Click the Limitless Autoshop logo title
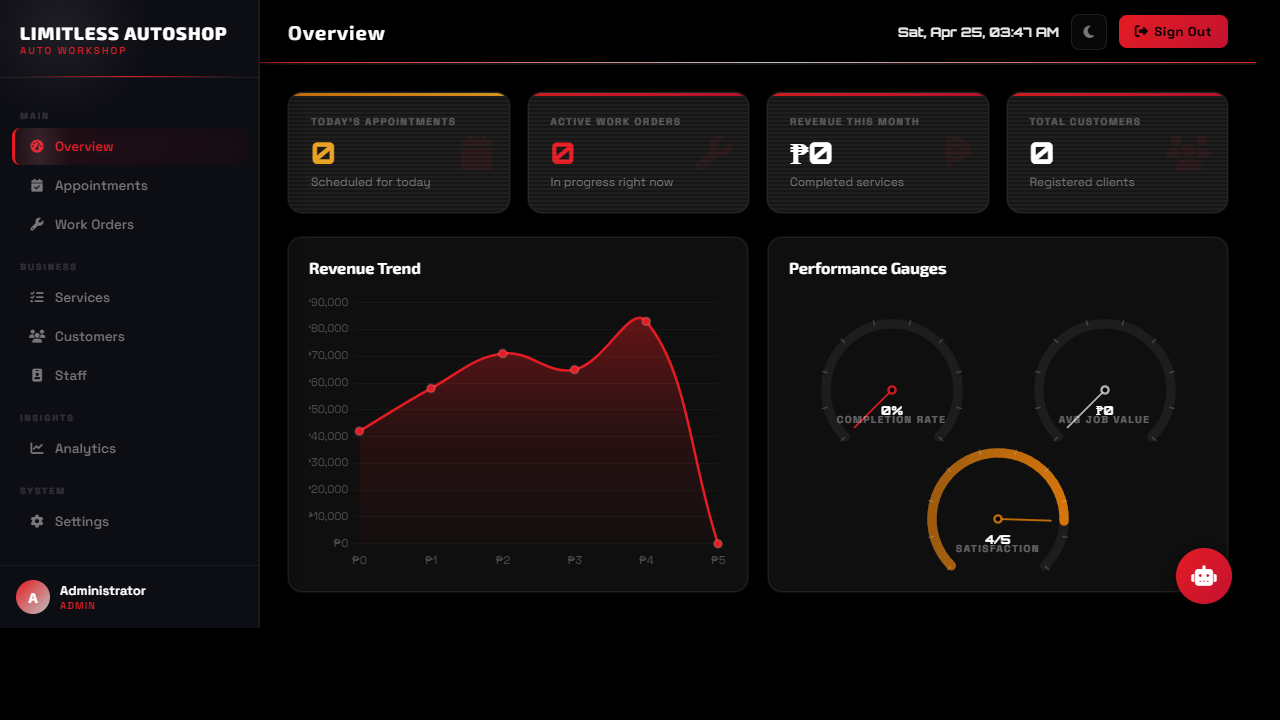The image size is (1280, 720). 123,34
